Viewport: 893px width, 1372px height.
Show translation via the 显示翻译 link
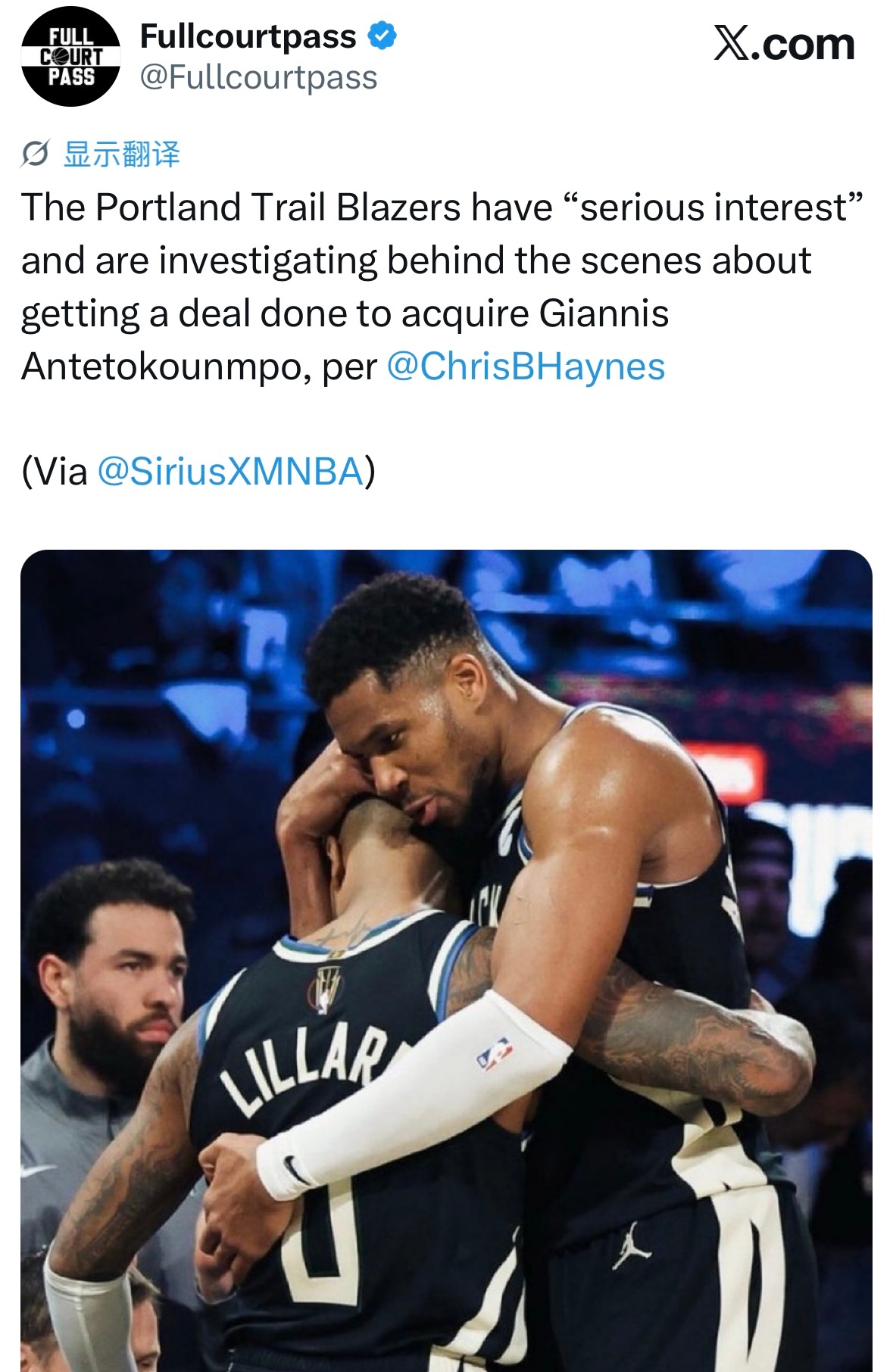pos(121,154)
